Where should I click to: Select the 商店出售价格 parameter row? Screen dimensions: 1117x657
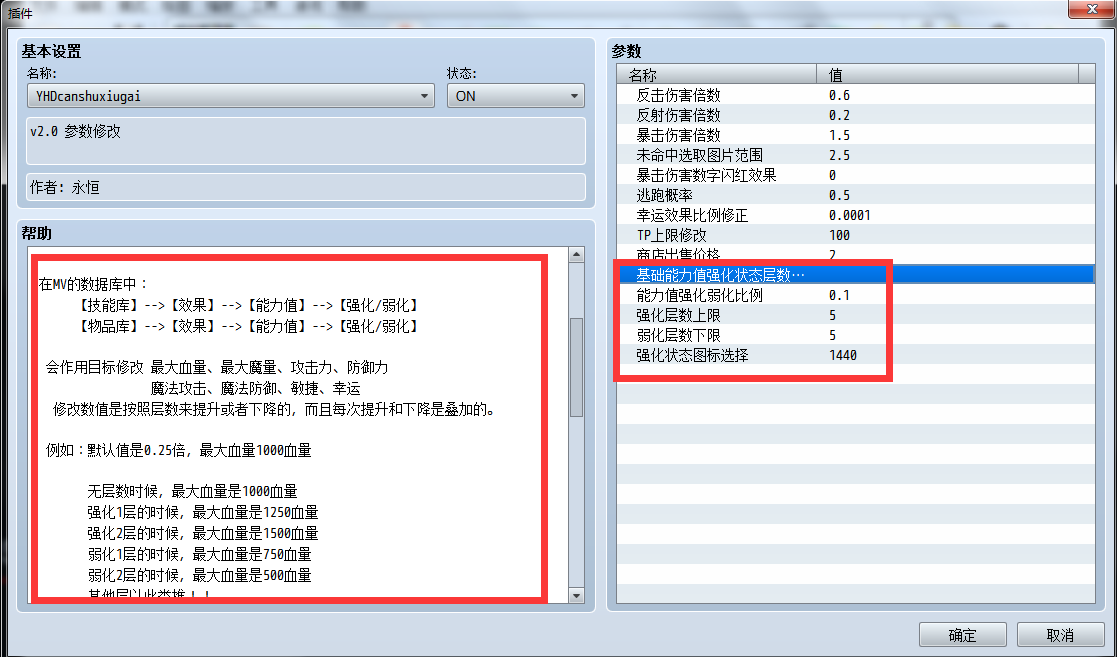click(x=856, y=254)
